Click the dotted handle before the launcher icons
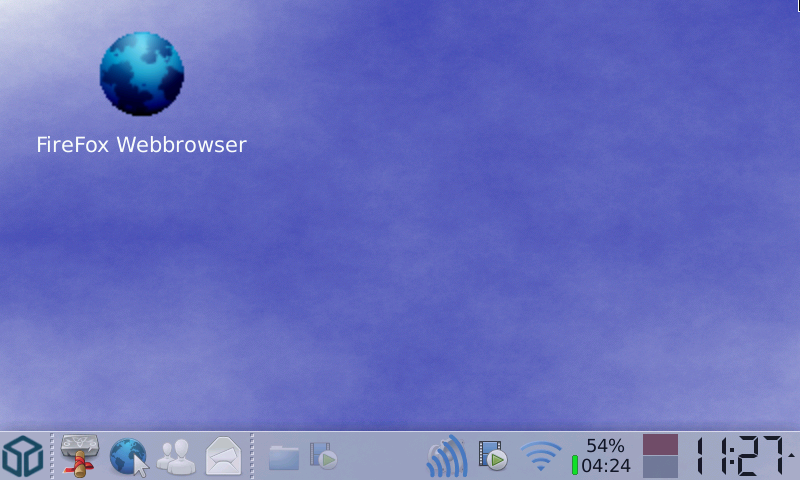800x480 pixels. pos(51,457)
